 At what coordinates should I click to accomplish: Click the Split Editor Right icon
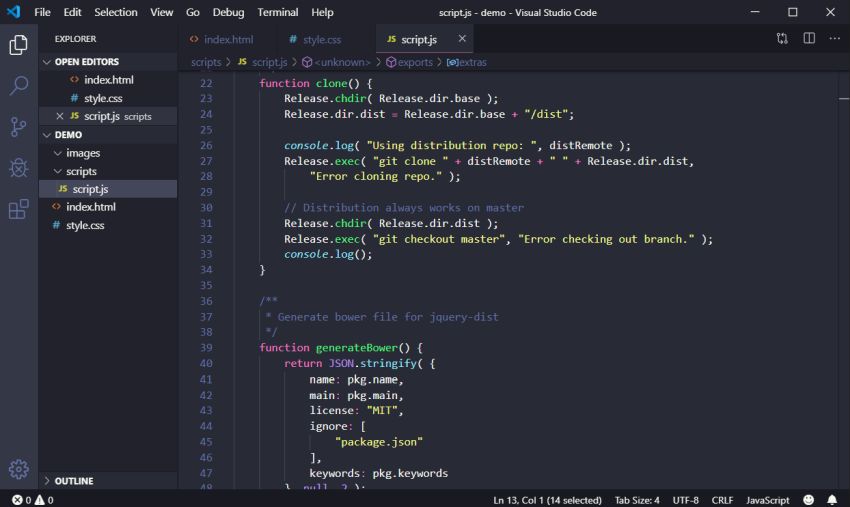point(809,39)
